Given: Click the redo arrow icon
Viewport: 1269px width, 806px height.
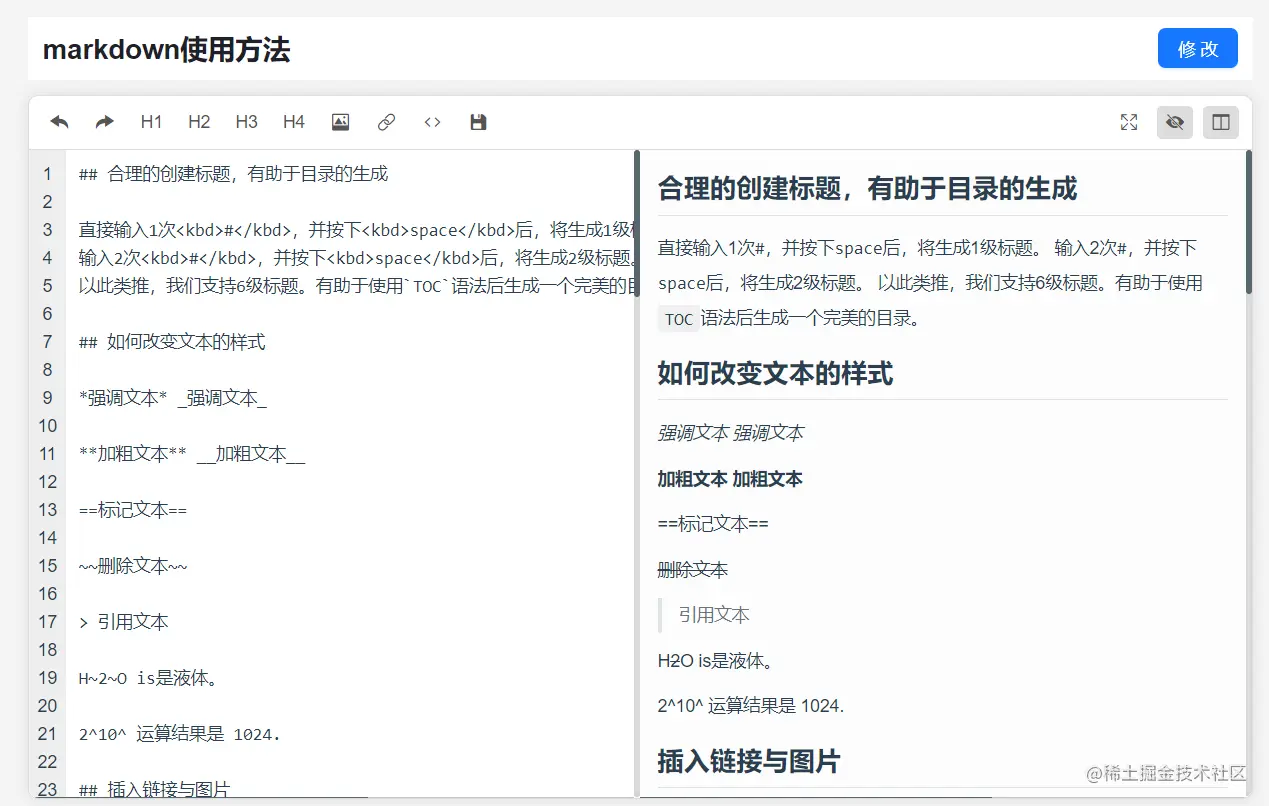Looking at the screenshot, I should pyautogui.click(x=105, y=122).
